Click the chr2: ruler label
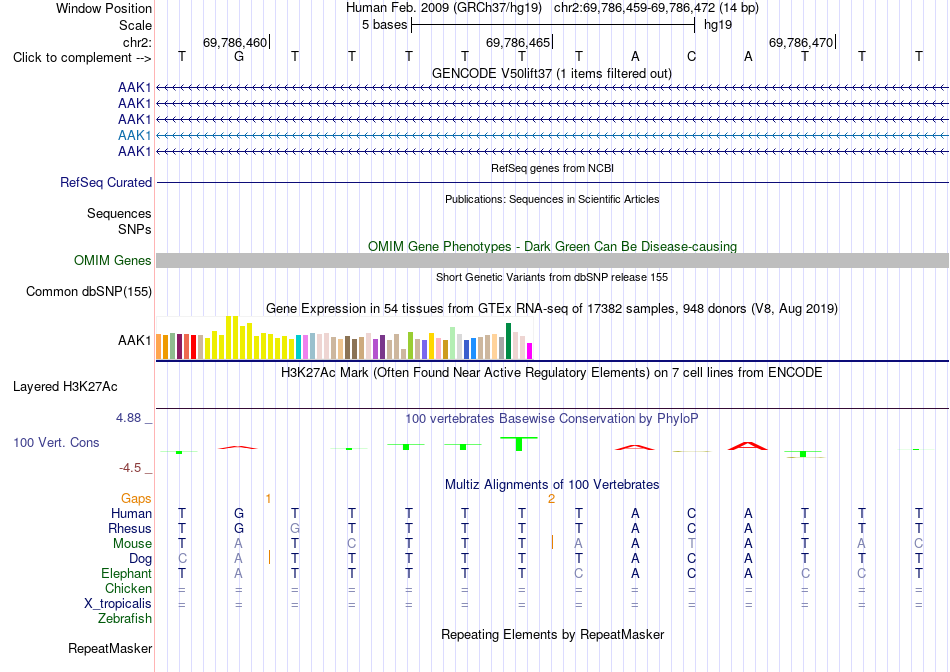Screen dimensions: 950x672 point(137,42)
